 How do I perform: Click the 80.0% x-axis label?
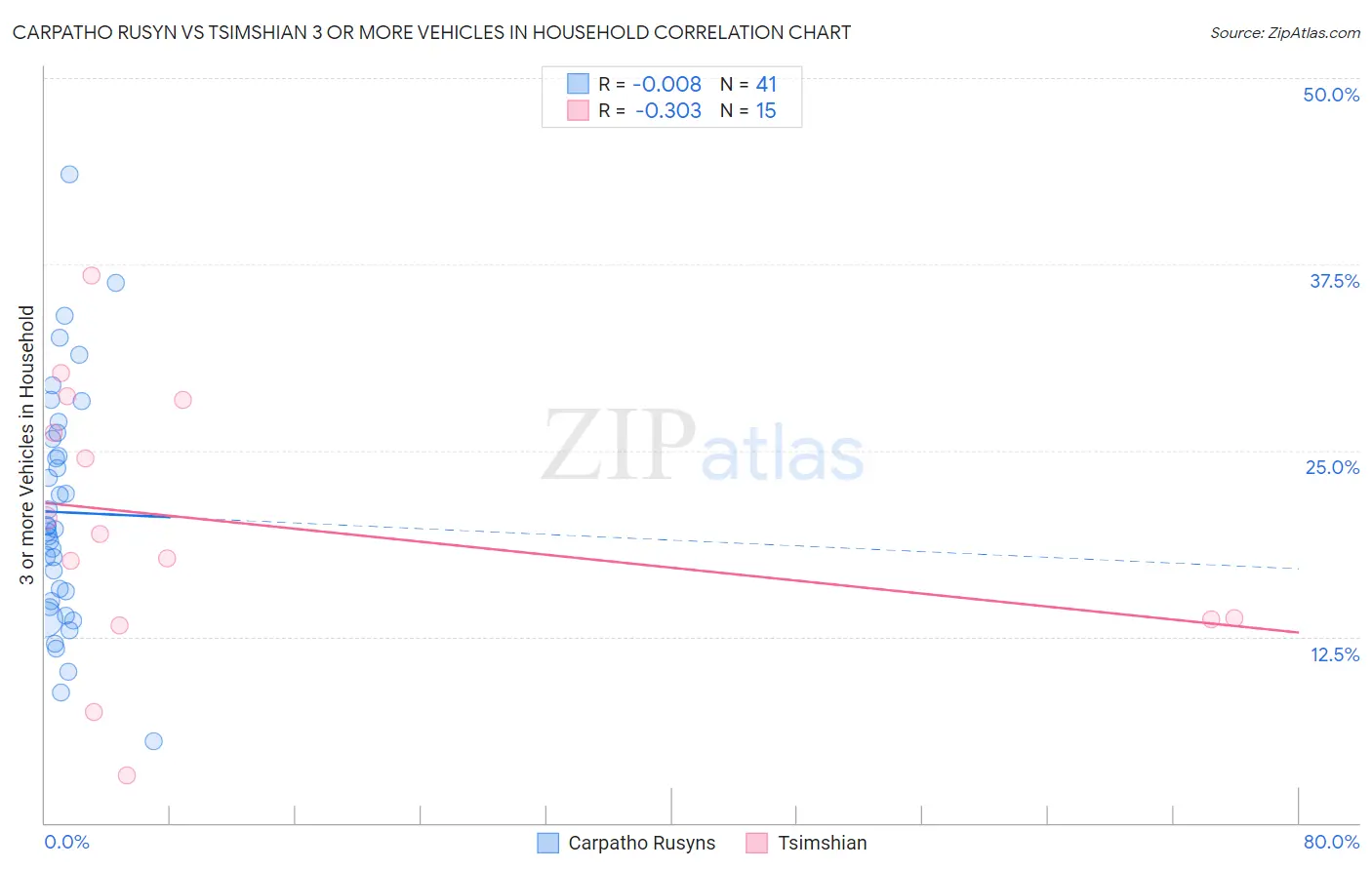point(1331,842)
